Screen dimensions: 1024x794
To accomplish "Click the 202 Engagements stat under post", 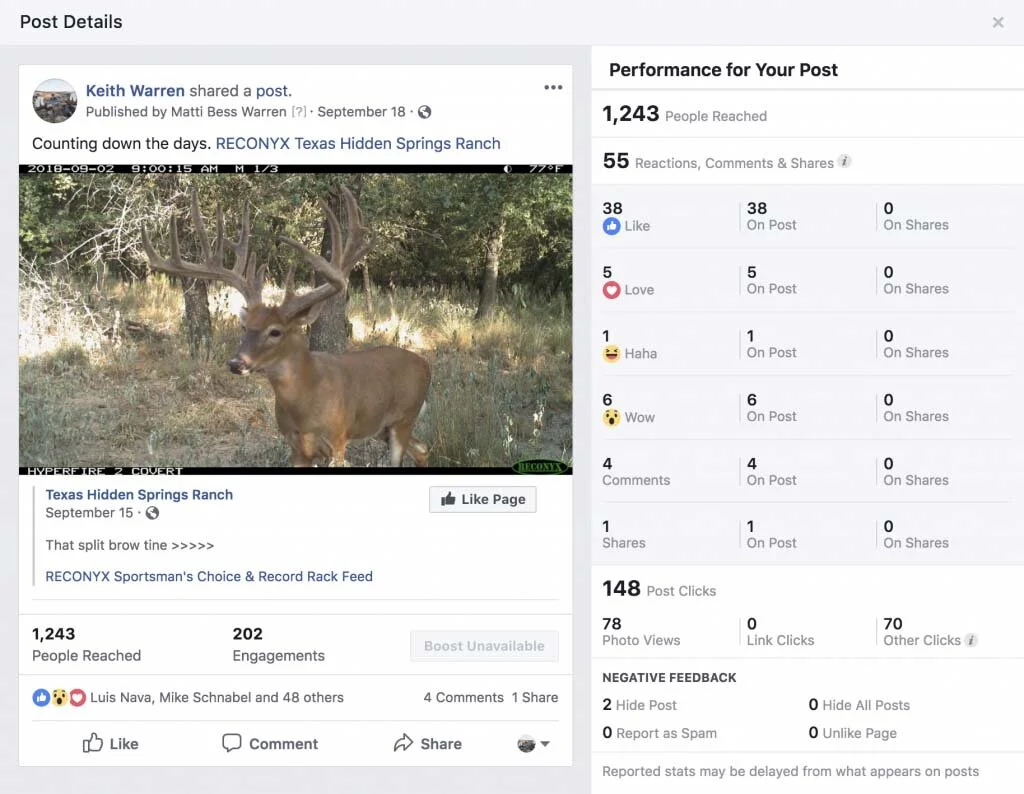I will pos(278,644).
